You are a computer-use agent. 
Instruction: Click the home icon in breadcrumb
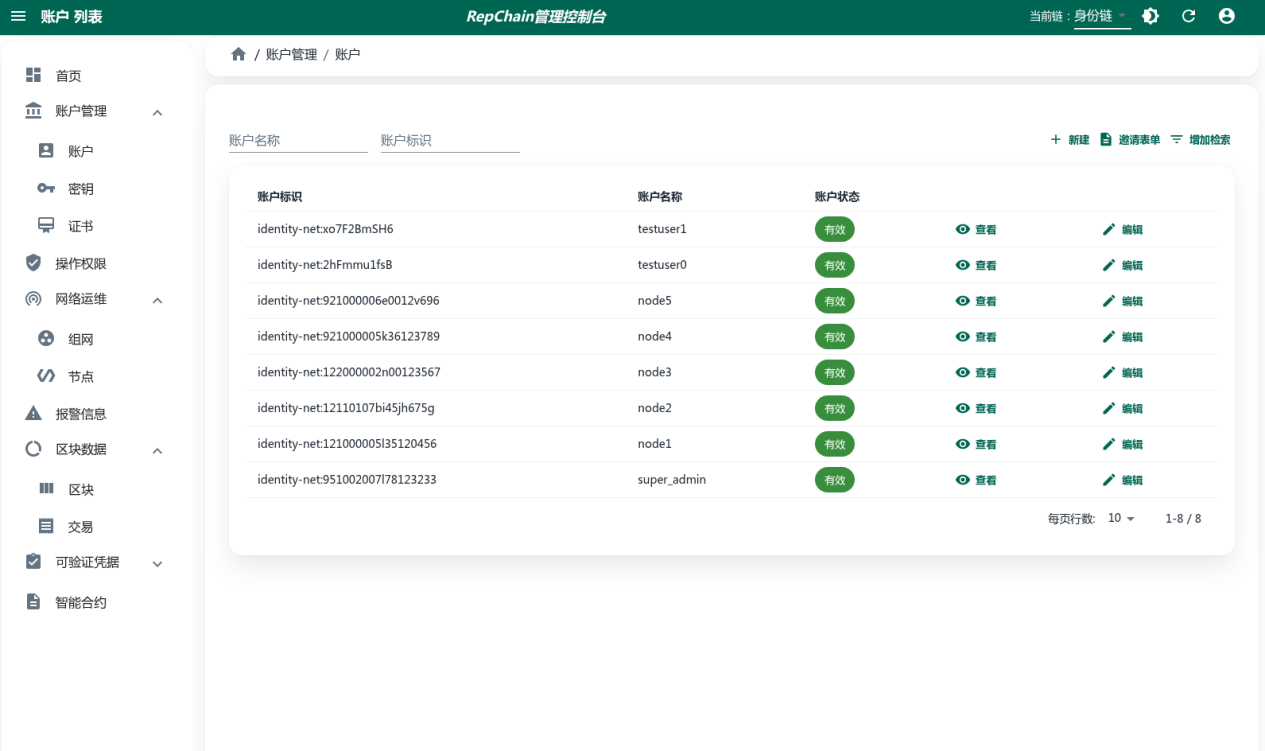click(238, 54)
